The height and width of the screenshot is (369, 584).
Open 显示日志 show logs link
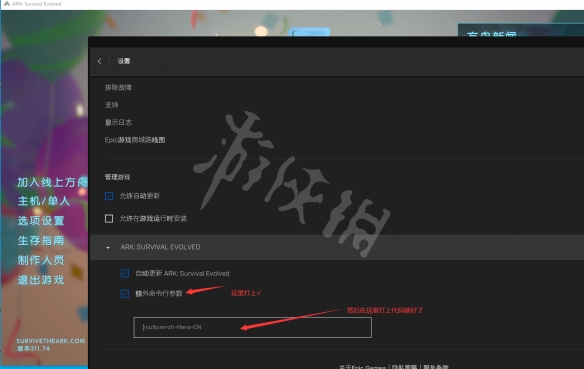coord(118,123)
